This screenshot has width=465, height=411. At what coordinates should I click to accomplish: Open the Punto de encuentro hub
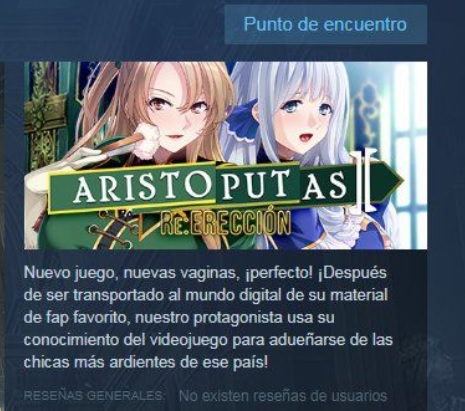[325, 24]
